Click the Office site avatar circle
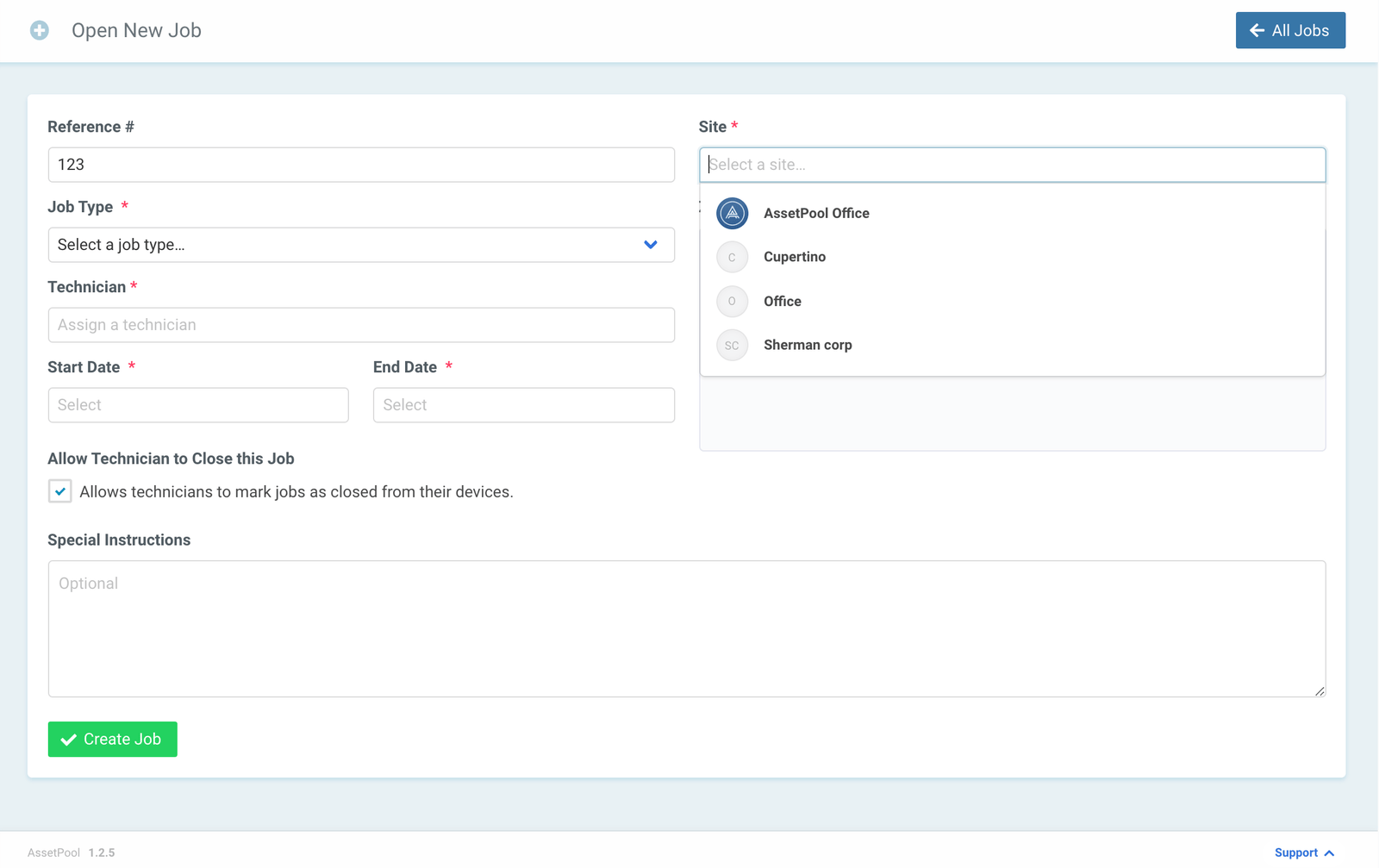This screenshot has height=868, width=1379. coord(732,301)
